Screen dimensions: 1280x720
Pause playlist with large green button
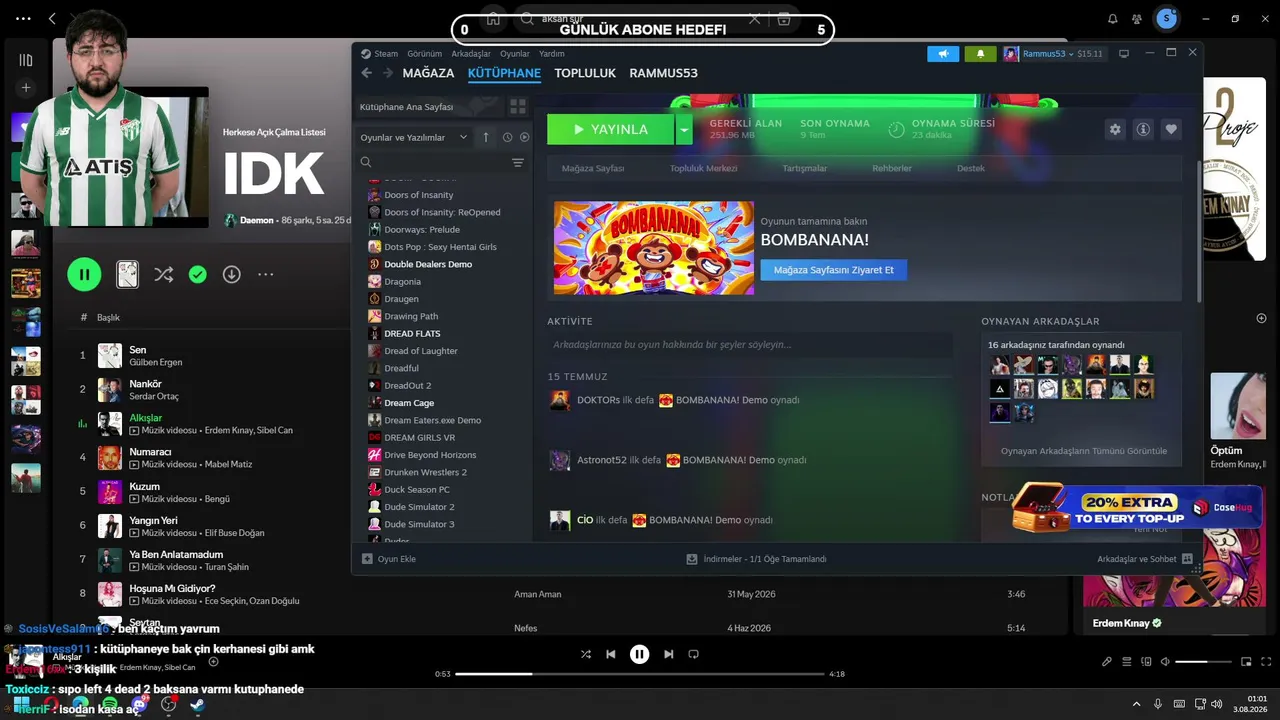tap(84, 274)
